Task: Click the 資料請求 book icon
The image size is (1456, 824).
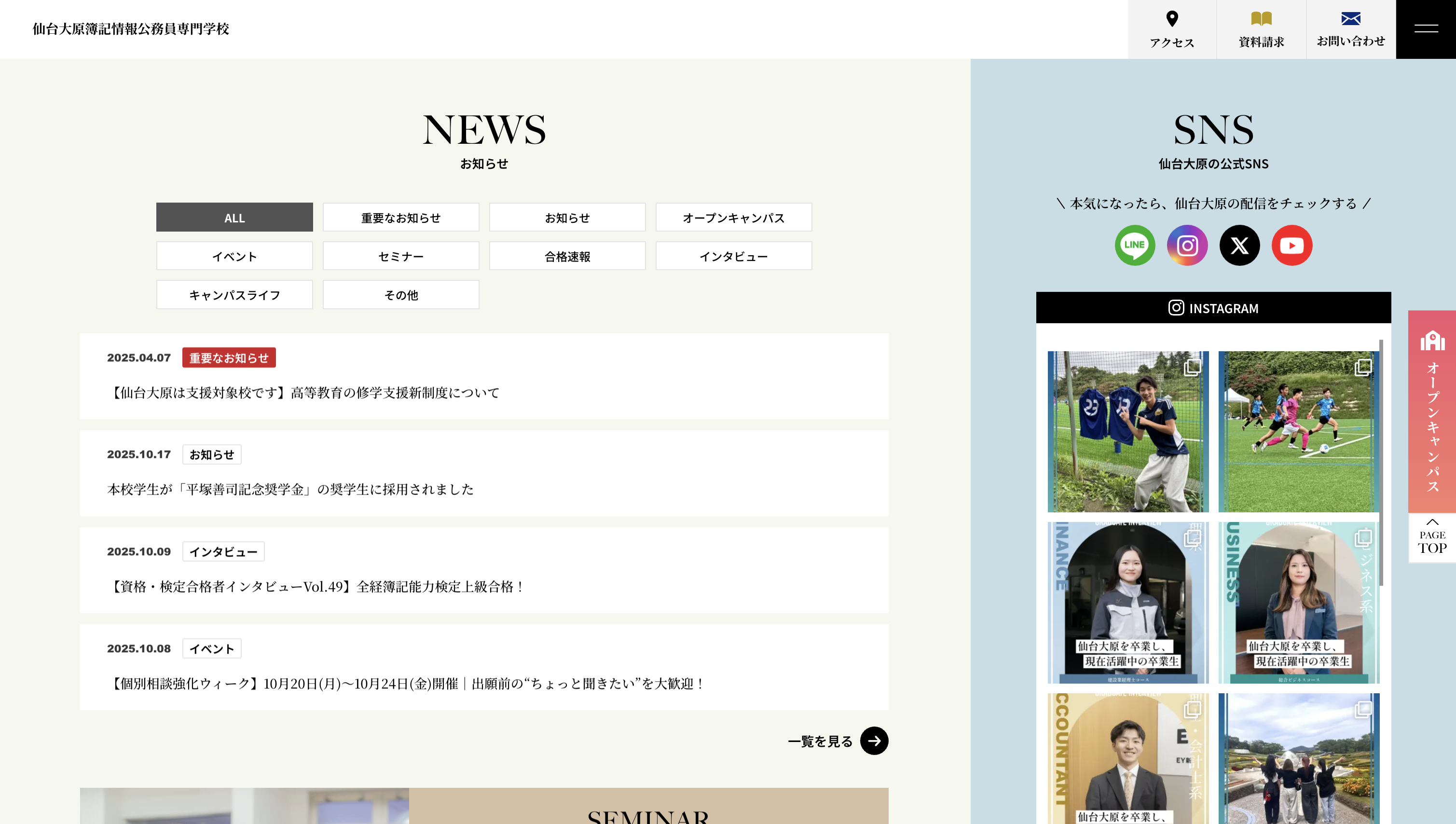Action: coord(1261,19)
